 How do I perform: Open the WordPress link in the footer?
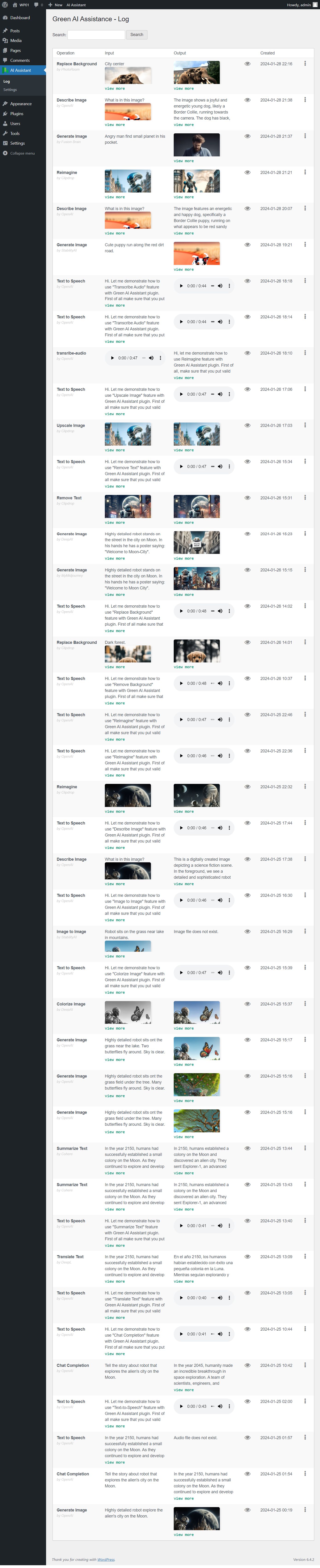point(106,1559)
